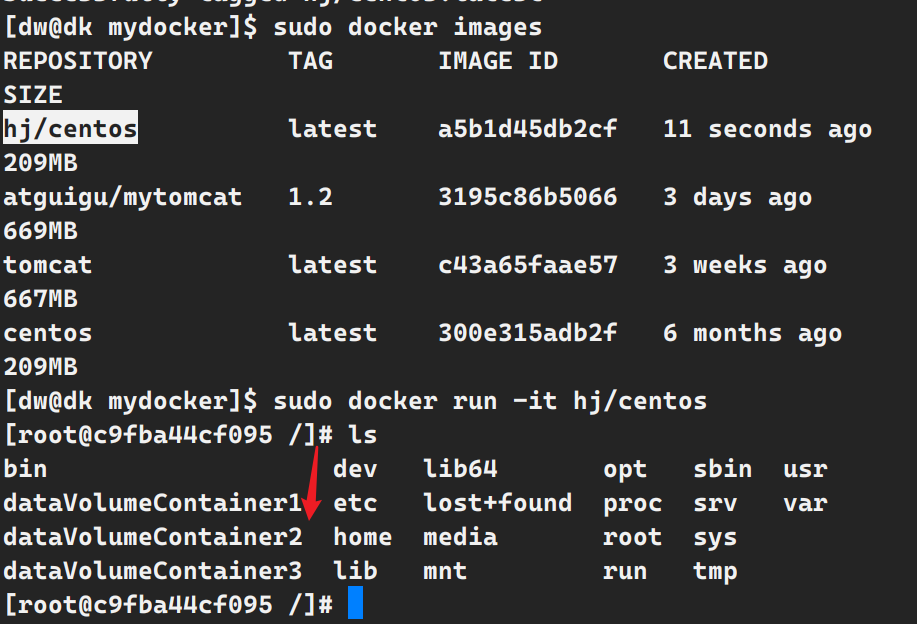This screenshot has width=917, height=624.
Task: Click the tomcat repository row name
Action: tap(47, 265)
